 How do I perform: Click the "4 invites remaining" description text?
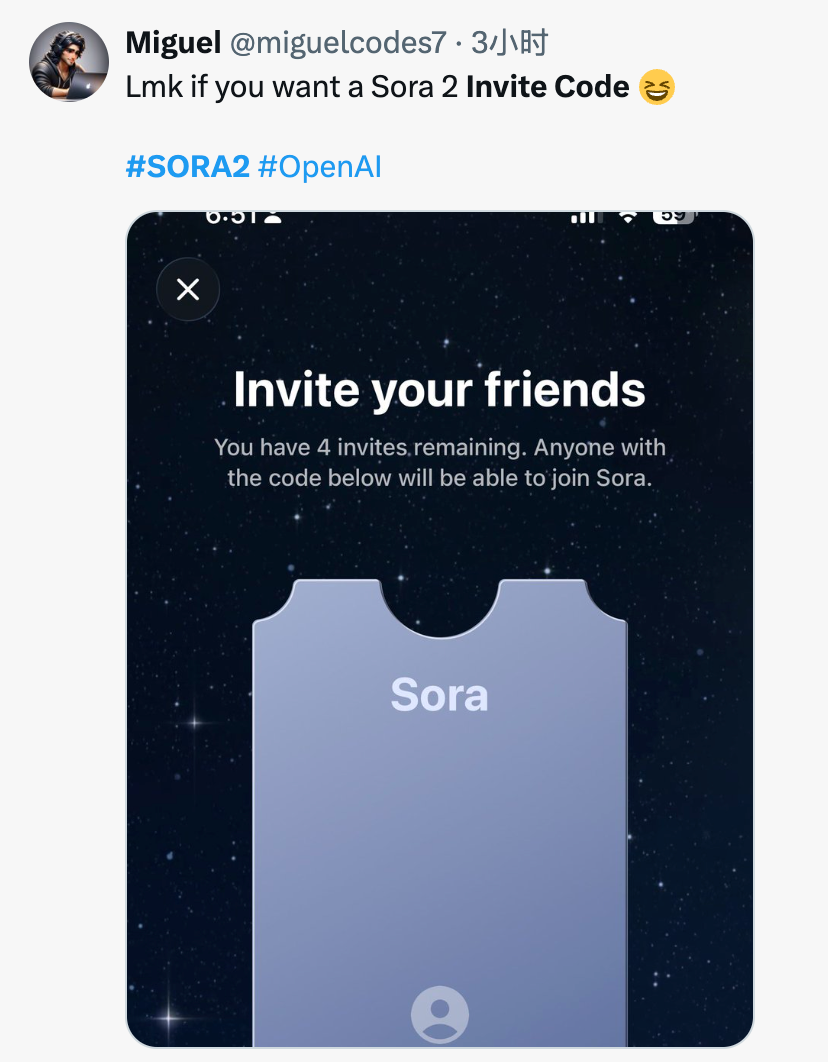pyautogui.click(x=440, y=462)
